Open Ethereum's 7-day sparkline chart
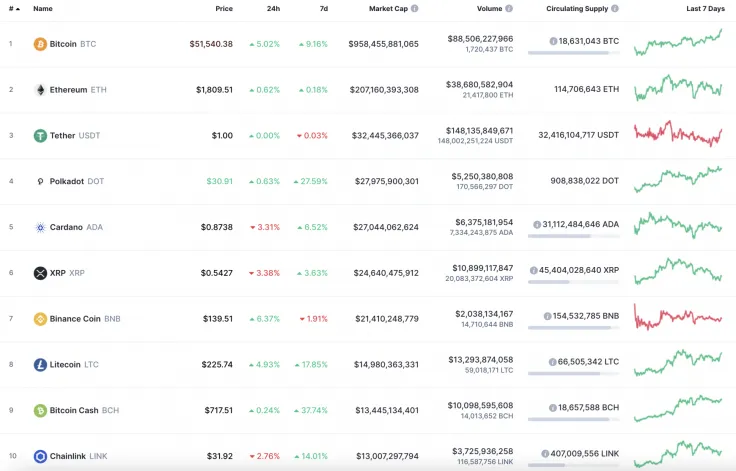736x471 pixels. tap(678, 88)
